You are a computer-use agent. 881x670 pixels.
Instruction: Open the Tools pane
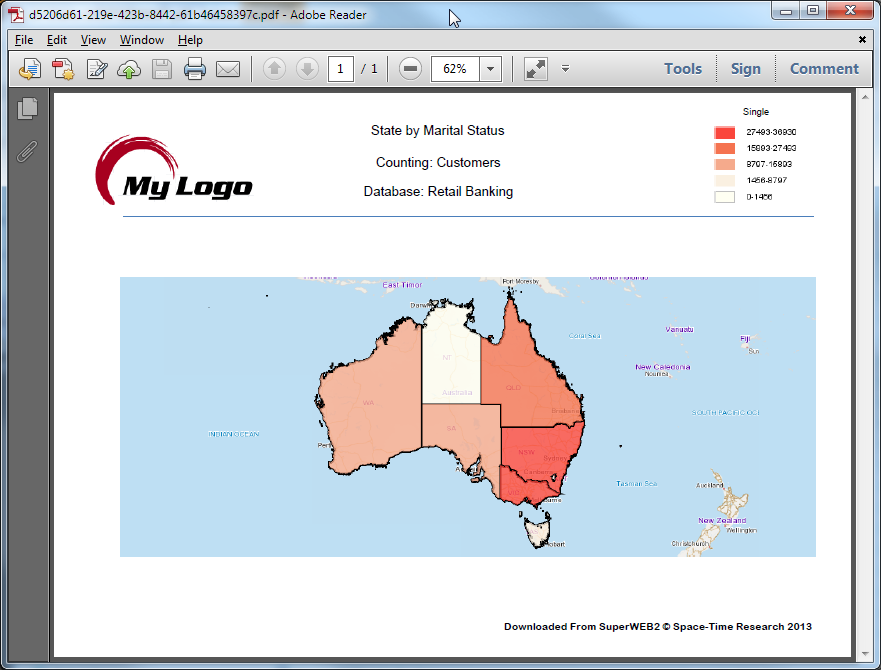(683, 69)
